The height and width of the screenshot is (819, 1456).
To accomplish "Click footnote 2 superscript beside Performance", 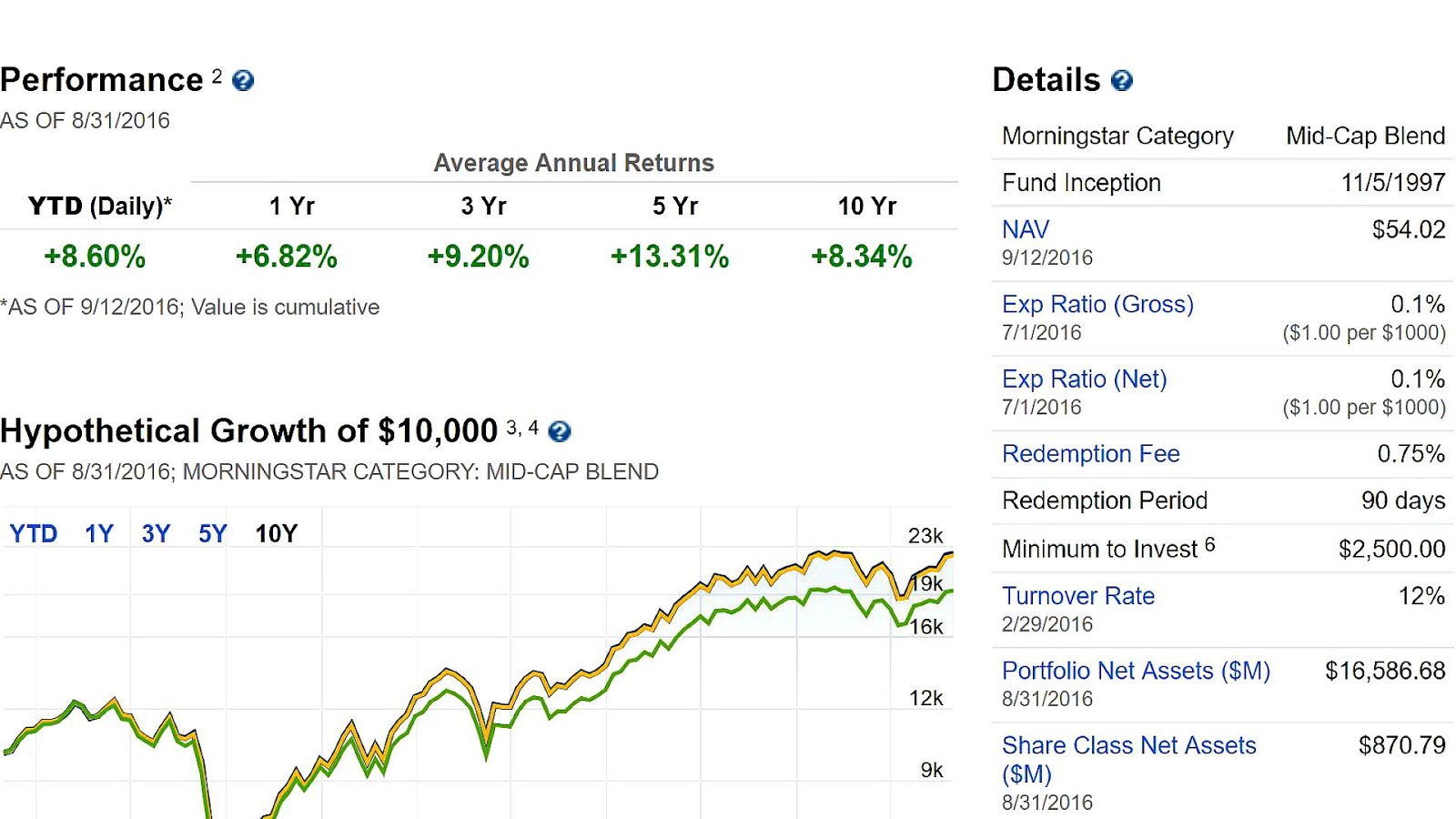I will pyautogui.click(x=217, y=76).
